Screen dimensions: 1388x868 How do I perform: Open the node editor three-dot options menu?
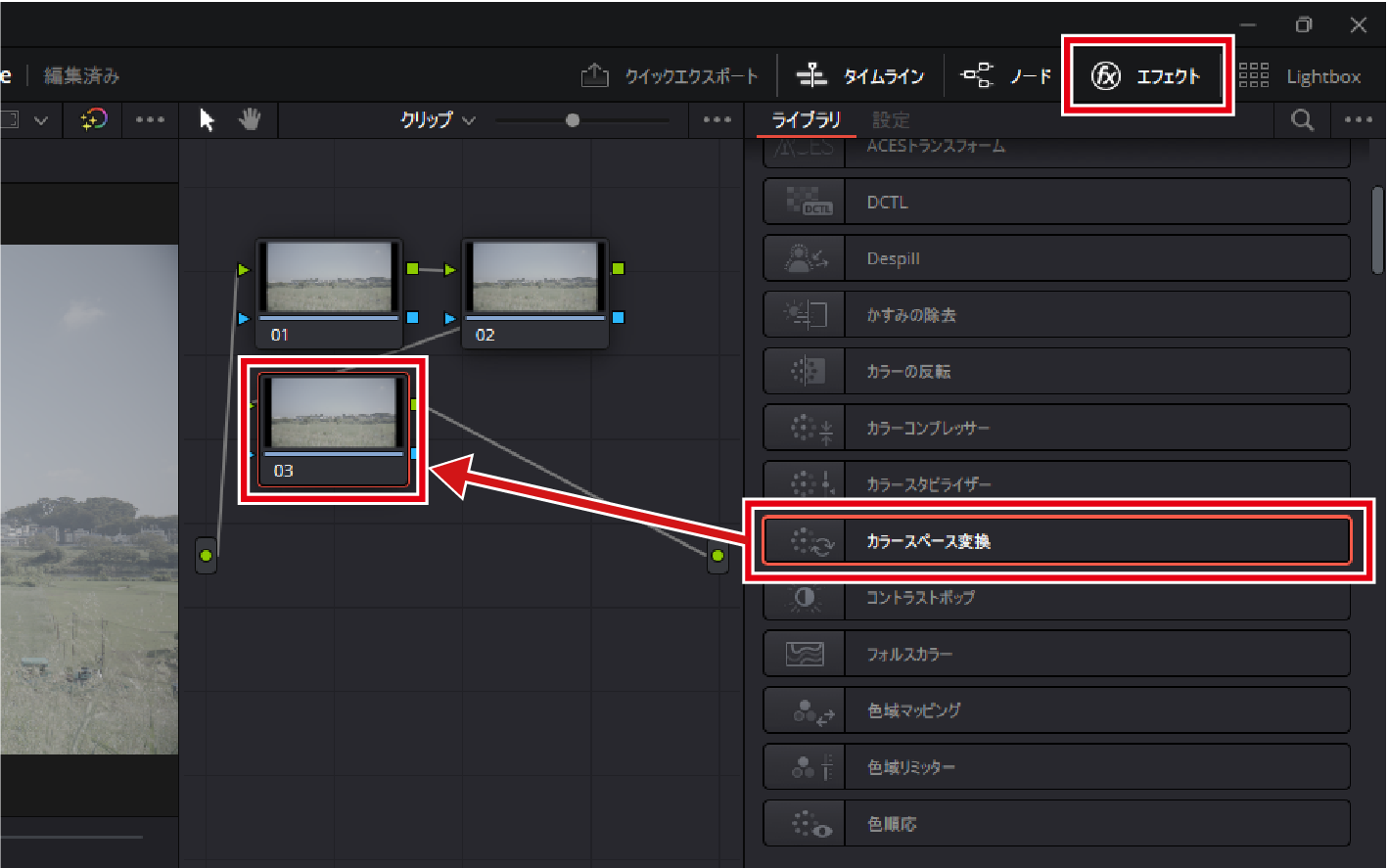point(717,120)
